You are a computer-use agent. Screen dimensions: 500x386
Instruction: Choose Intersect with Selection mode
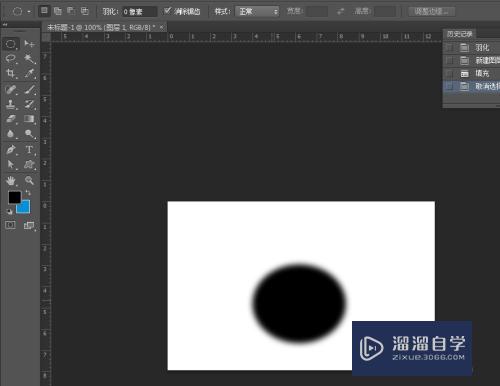85,11
